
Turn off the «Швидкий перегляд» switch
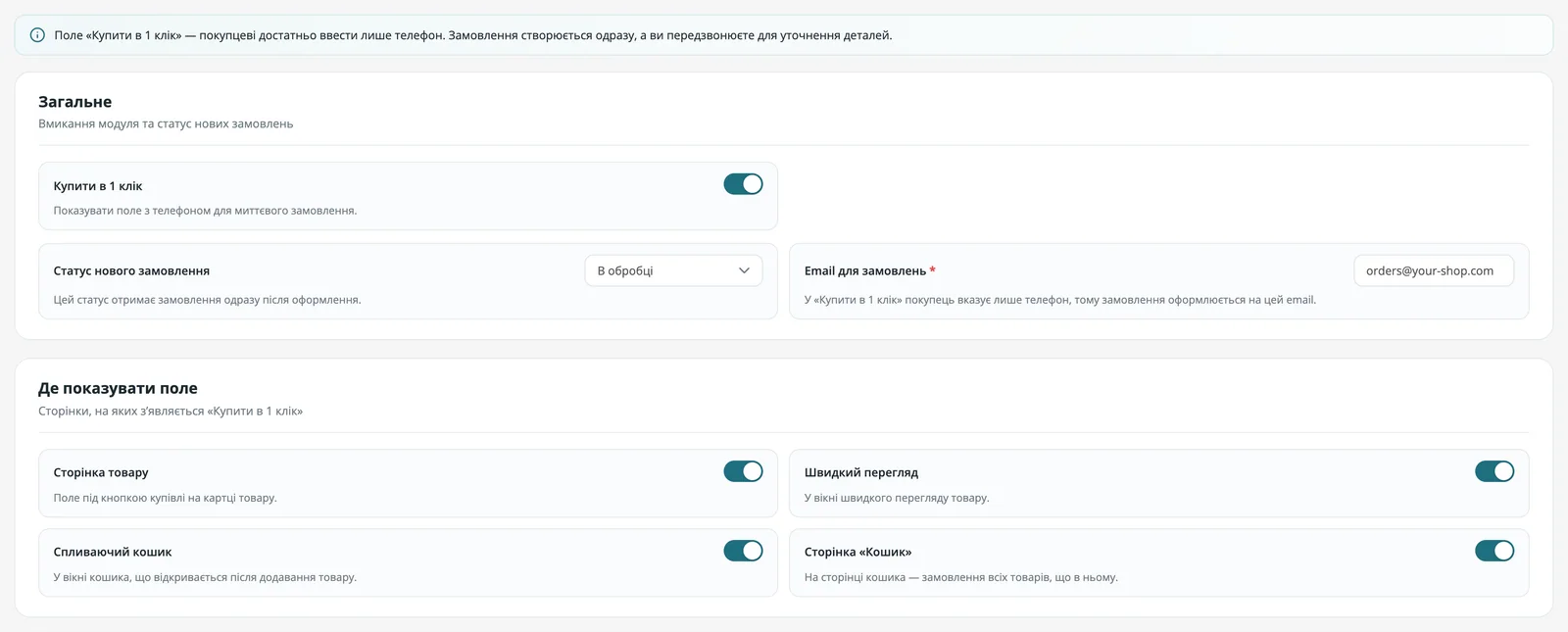coord(1494,471)
